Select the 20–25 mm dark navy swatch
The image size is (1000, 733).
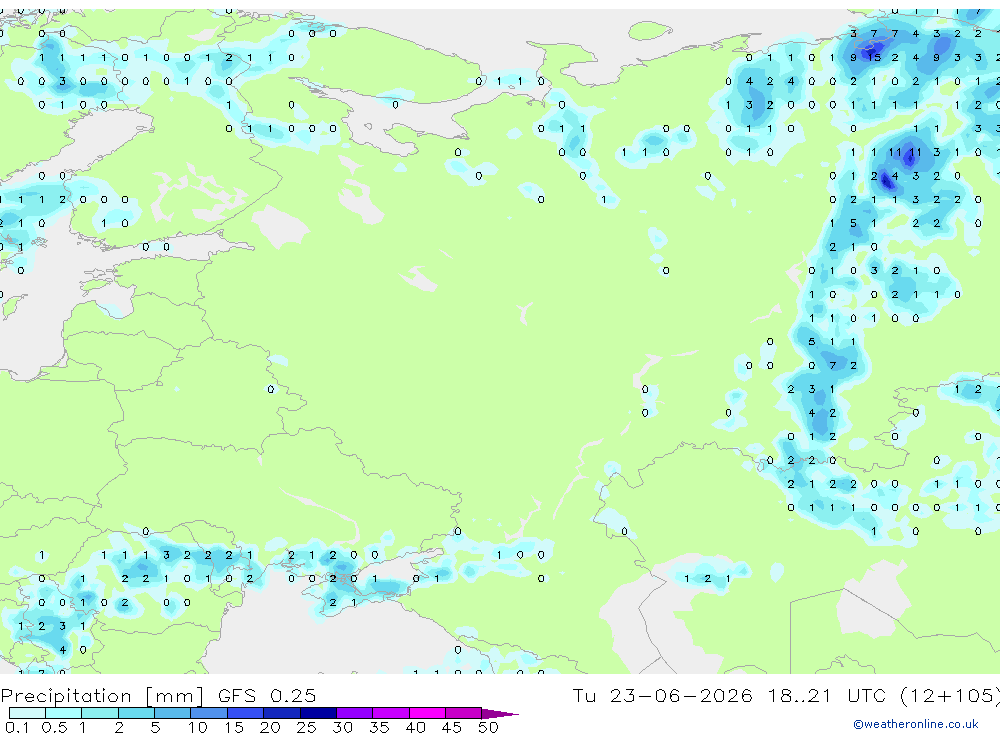(x=281, y=713)
